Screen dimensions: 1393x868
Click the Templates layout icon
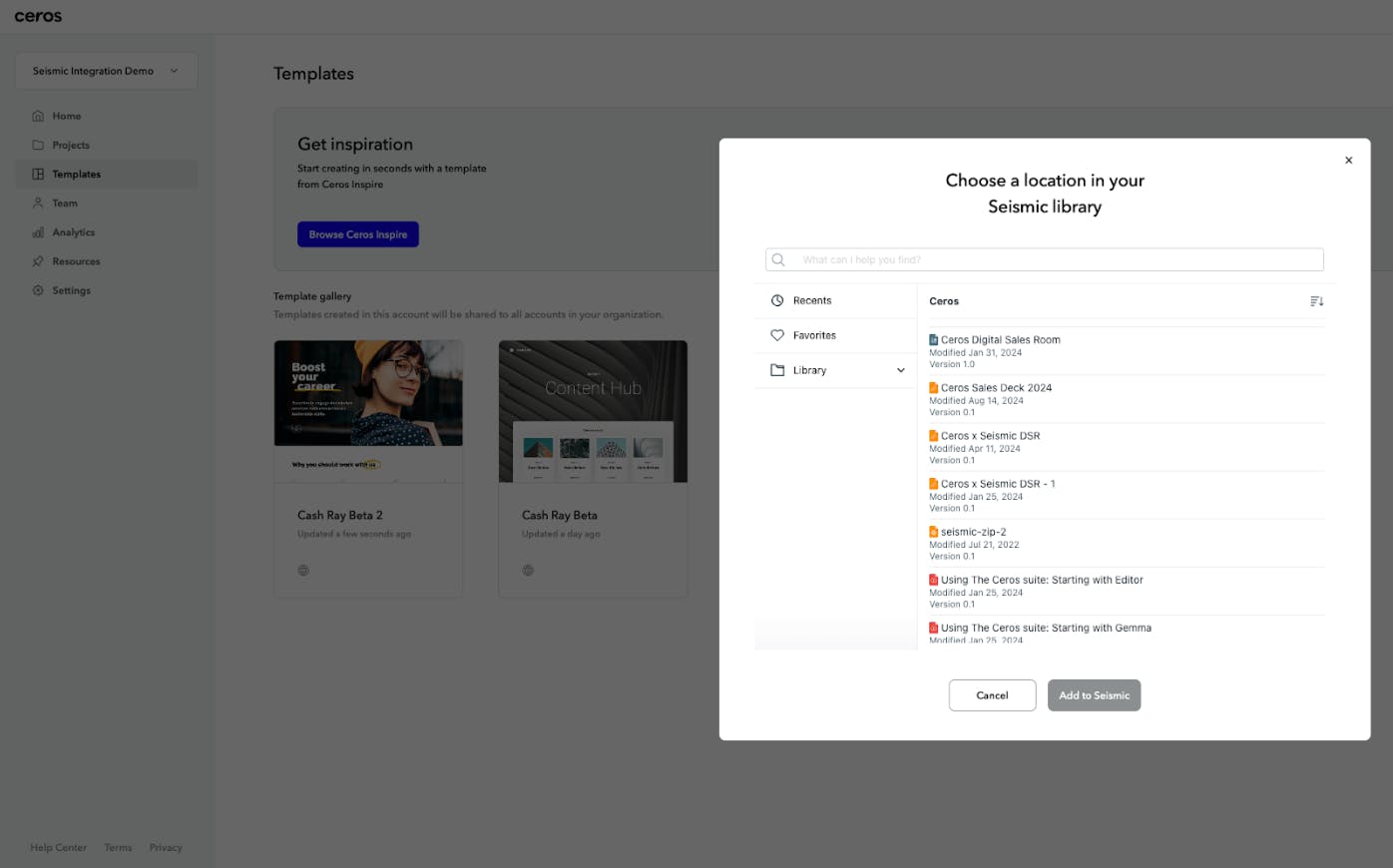tap(38, 174)
